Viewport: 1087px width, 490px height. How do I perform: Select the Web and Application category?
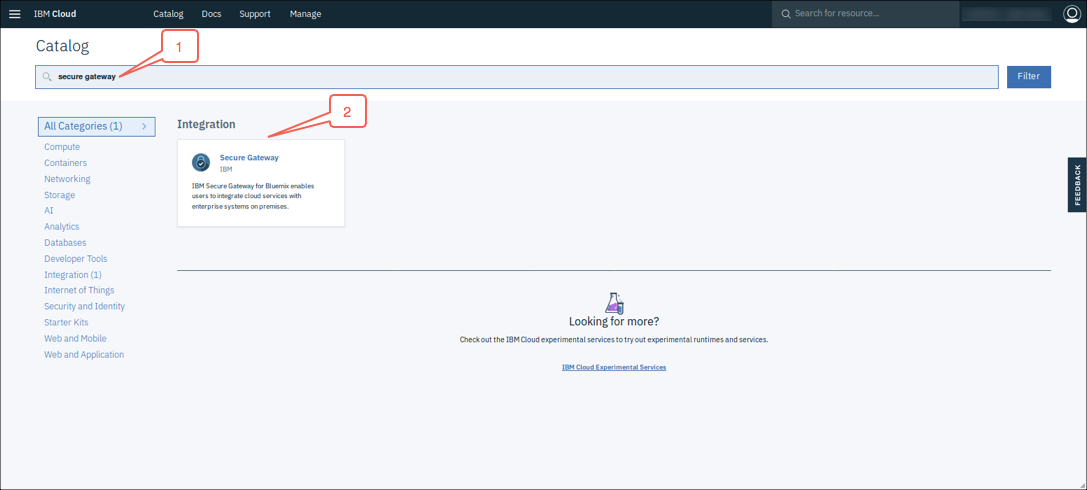(84, 354)
